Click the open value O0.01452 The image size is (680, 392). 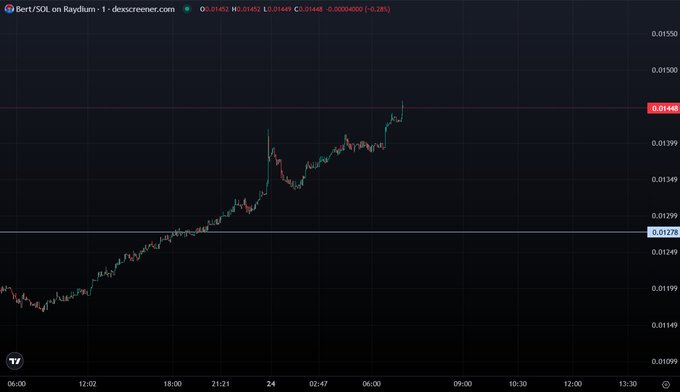pos(214,9)
